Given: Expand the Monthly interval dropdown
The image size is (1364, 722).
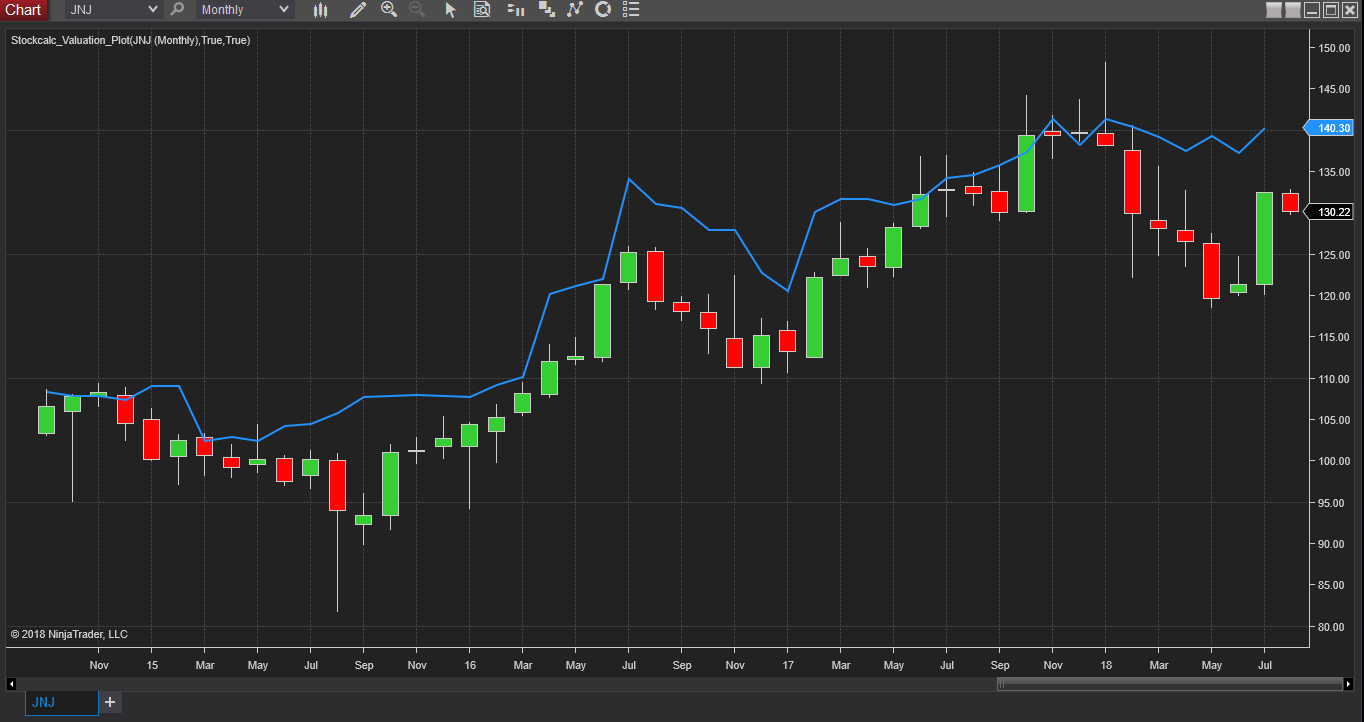Looking at the screenshot, I should click(x=244, y=10).
